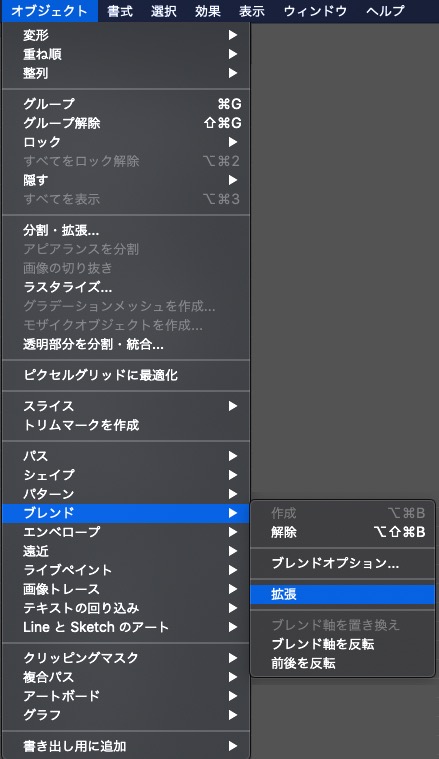Select ブレンド軸を反転
The image size is (439, 759).
[342, 644]
